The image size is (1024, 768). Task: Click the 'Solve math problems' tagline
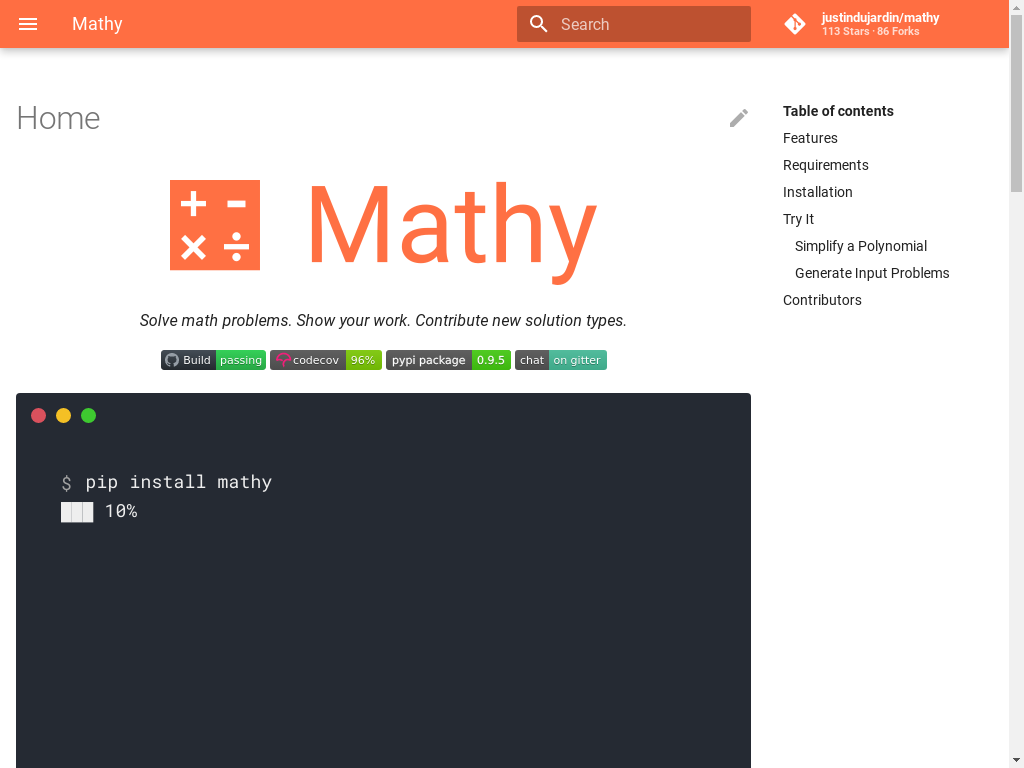point(383,321)
